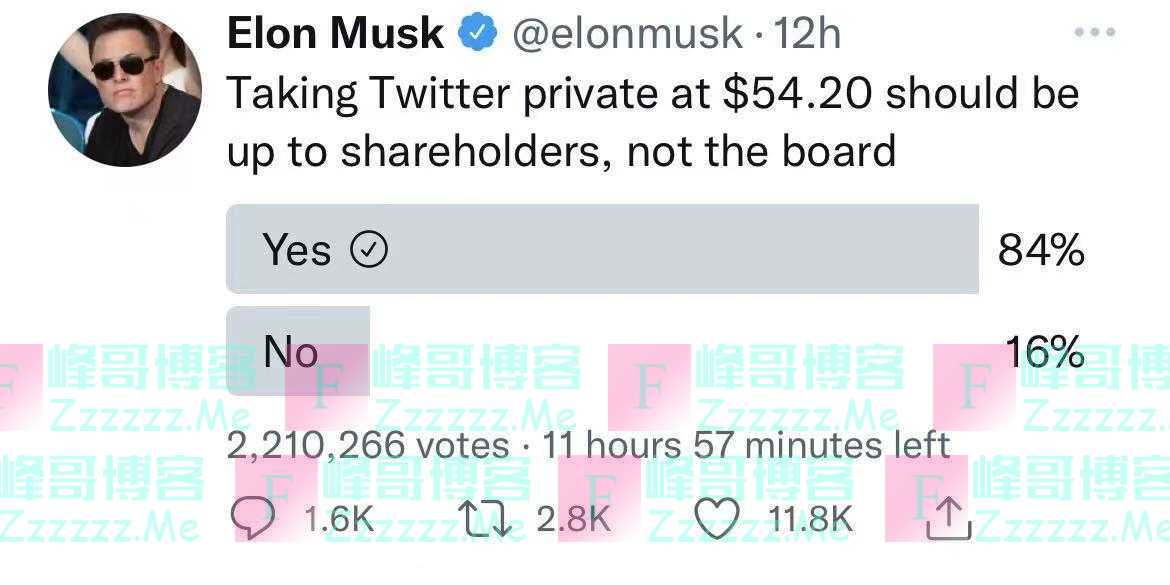
Task: Select the Yes poll option bar
Action: click(602, 249)
